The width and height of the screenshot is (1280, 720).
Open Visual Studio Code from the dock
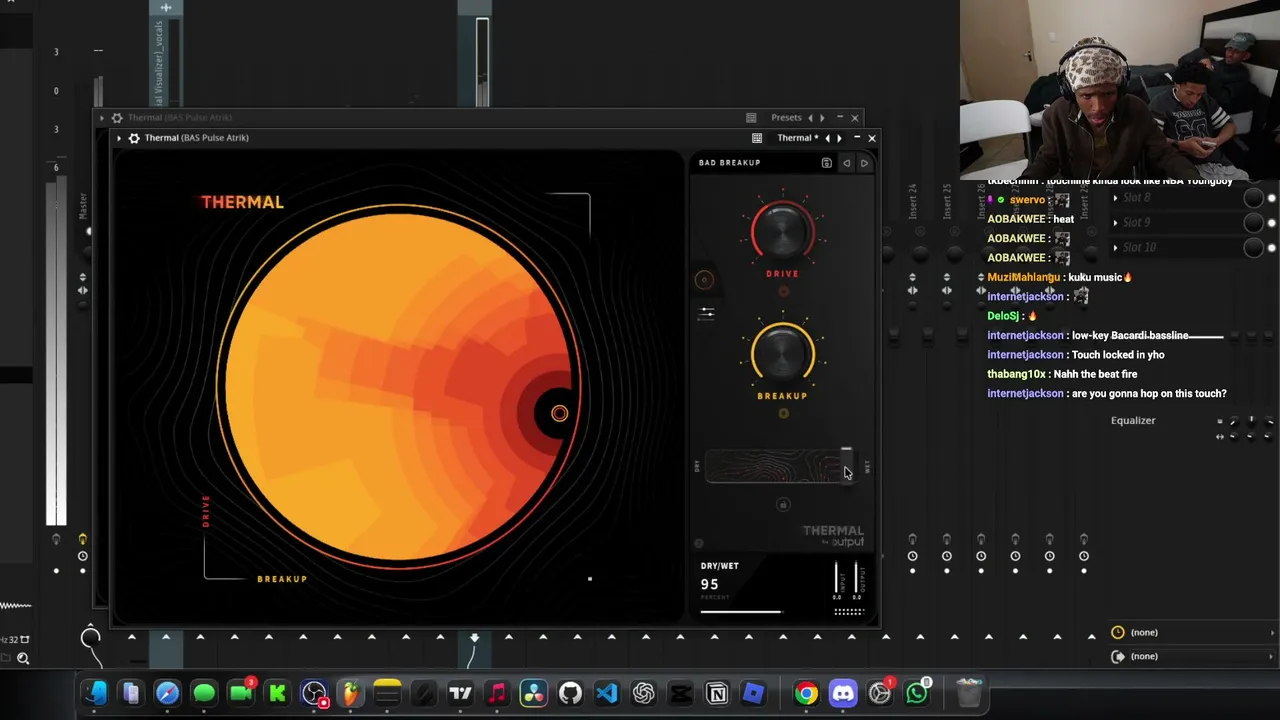pos(606,693)
